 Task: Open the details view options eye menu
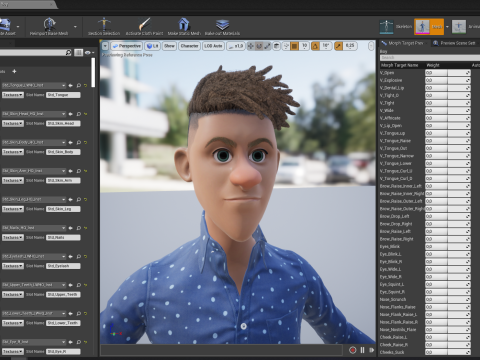point(89,53)
